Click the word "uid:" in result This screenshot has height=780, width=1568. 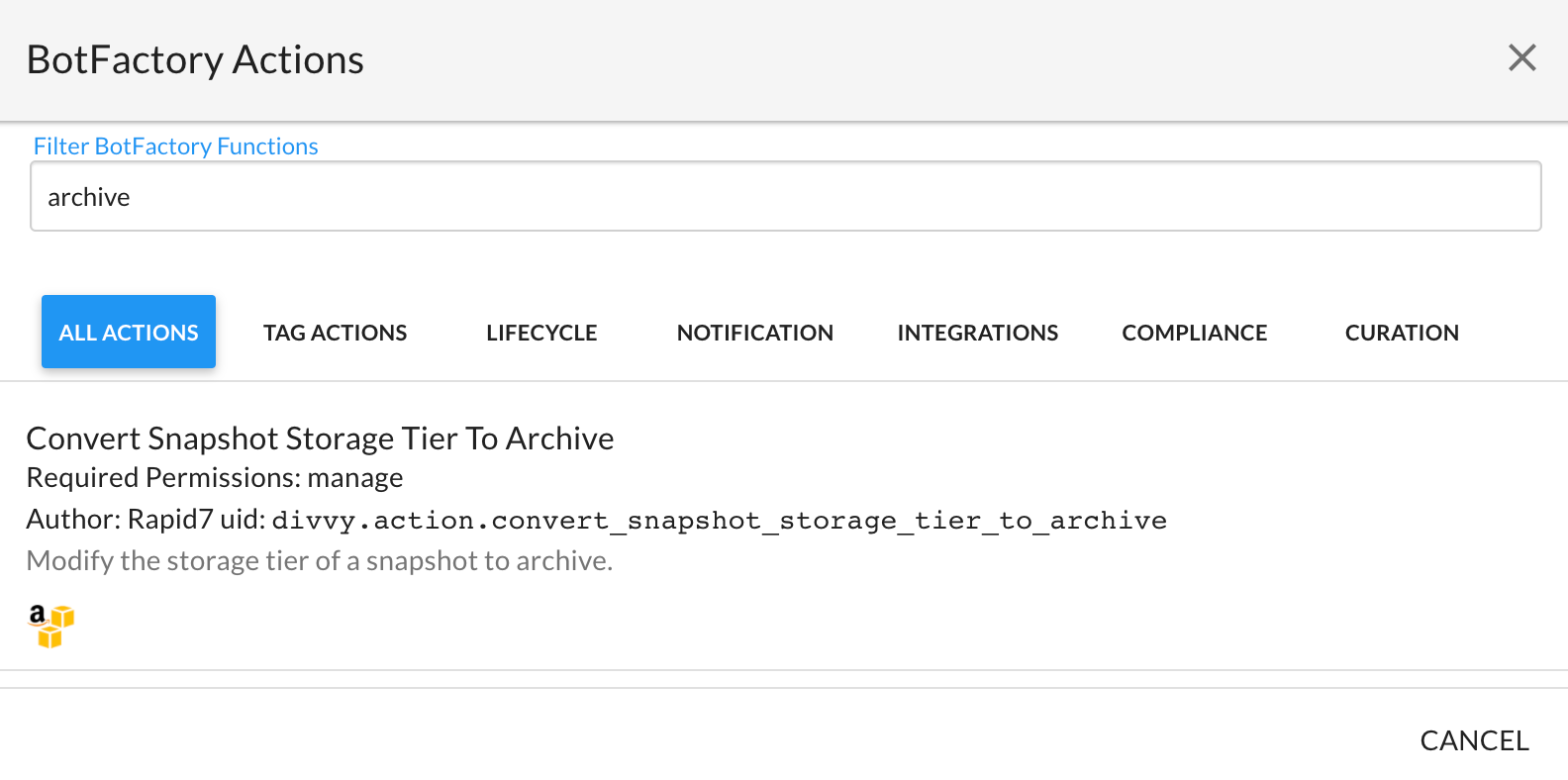point(243,520)
